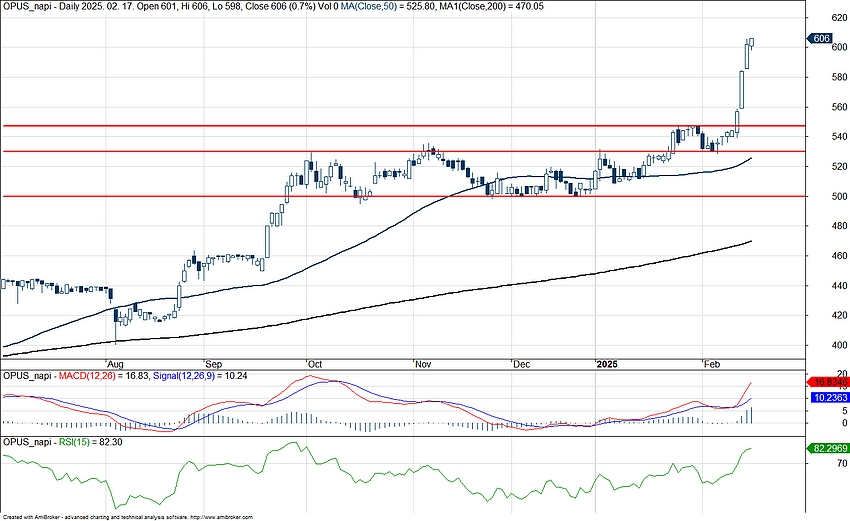This screenshot has height=521, width=850.
Task: Click the 440 price axis label
Action: coord(839,286)
